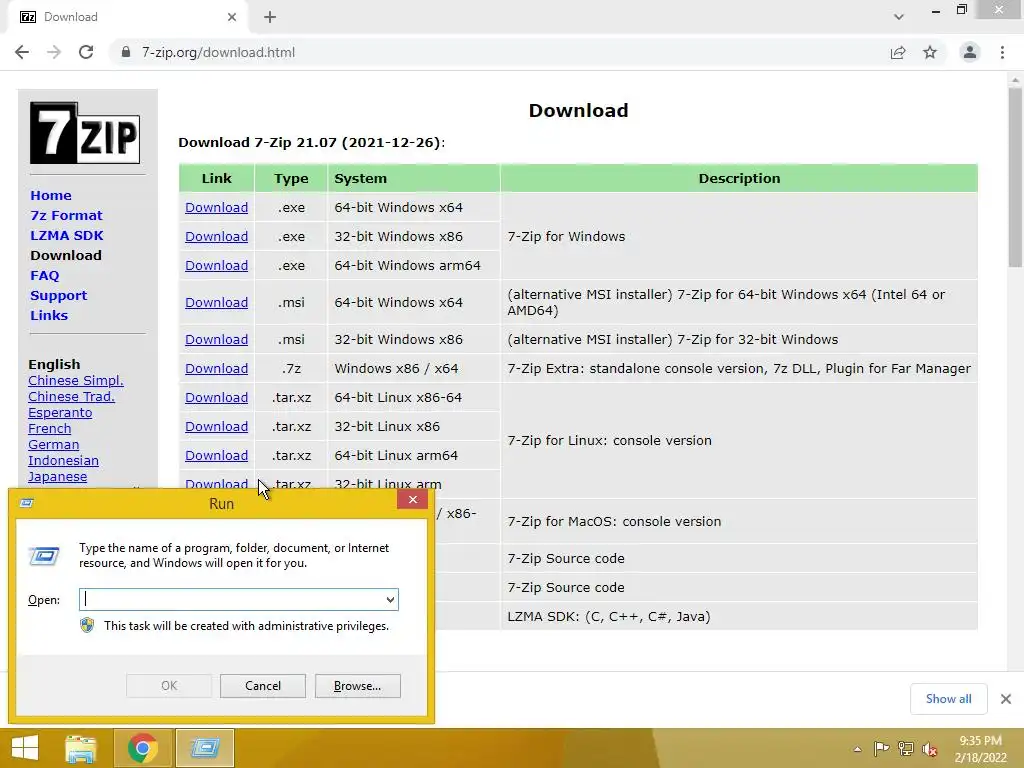Switch language to Chinese Simpl.
This screenshot has height=768, width=1024.
pos(76,381)
